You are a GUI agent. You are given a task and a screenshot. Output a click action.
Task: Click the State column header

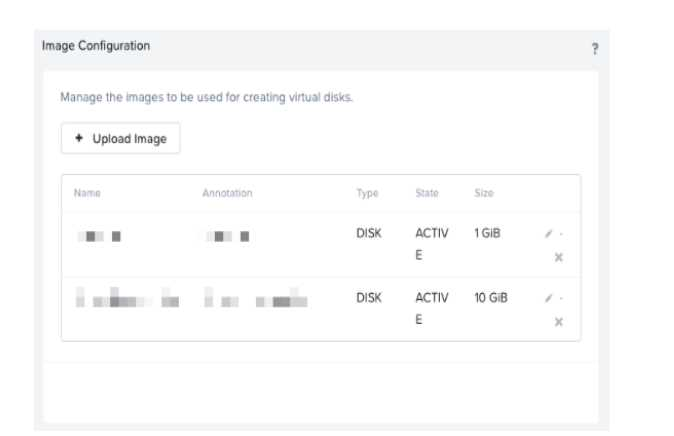click(427, 193)
